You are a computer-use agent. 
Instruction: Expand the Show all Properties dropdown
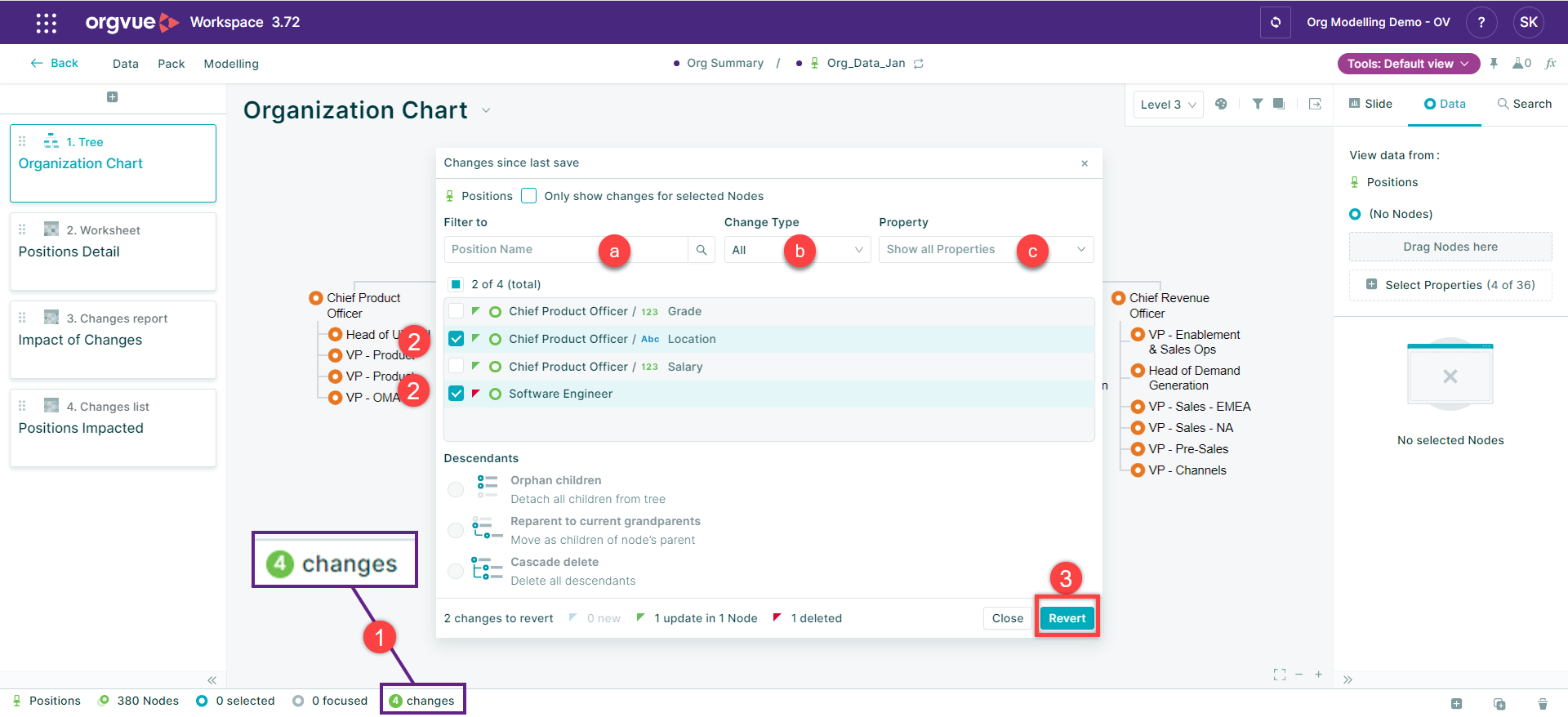(x=985, y=250)
